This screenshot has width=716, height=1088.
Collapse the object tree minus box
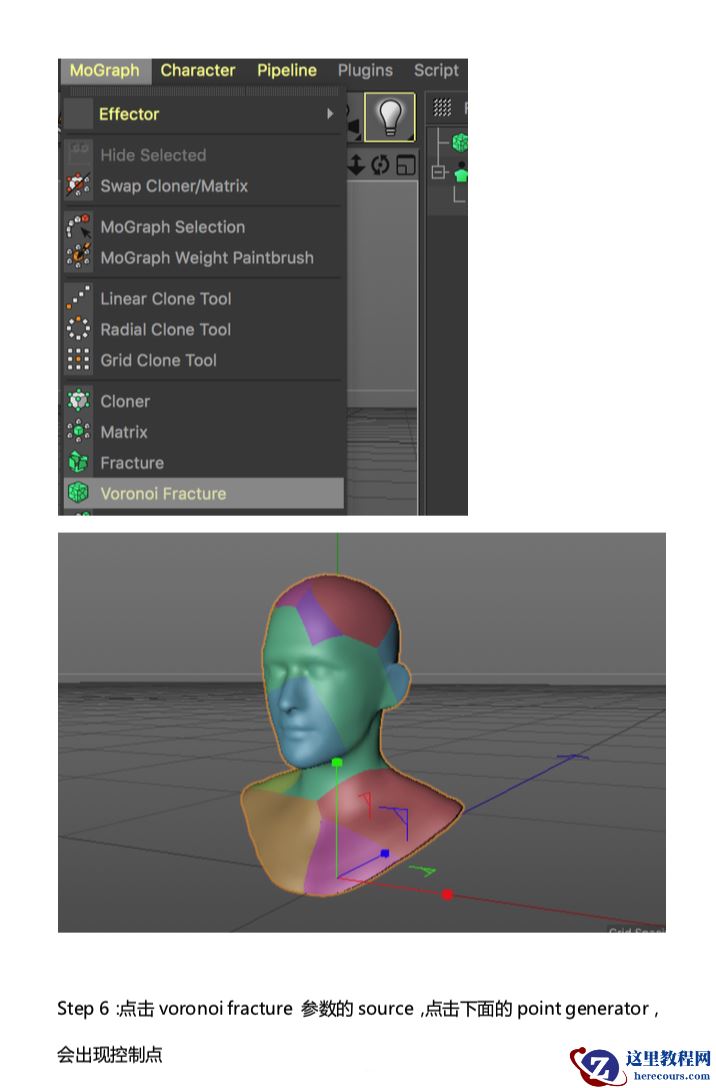(438, 171)
